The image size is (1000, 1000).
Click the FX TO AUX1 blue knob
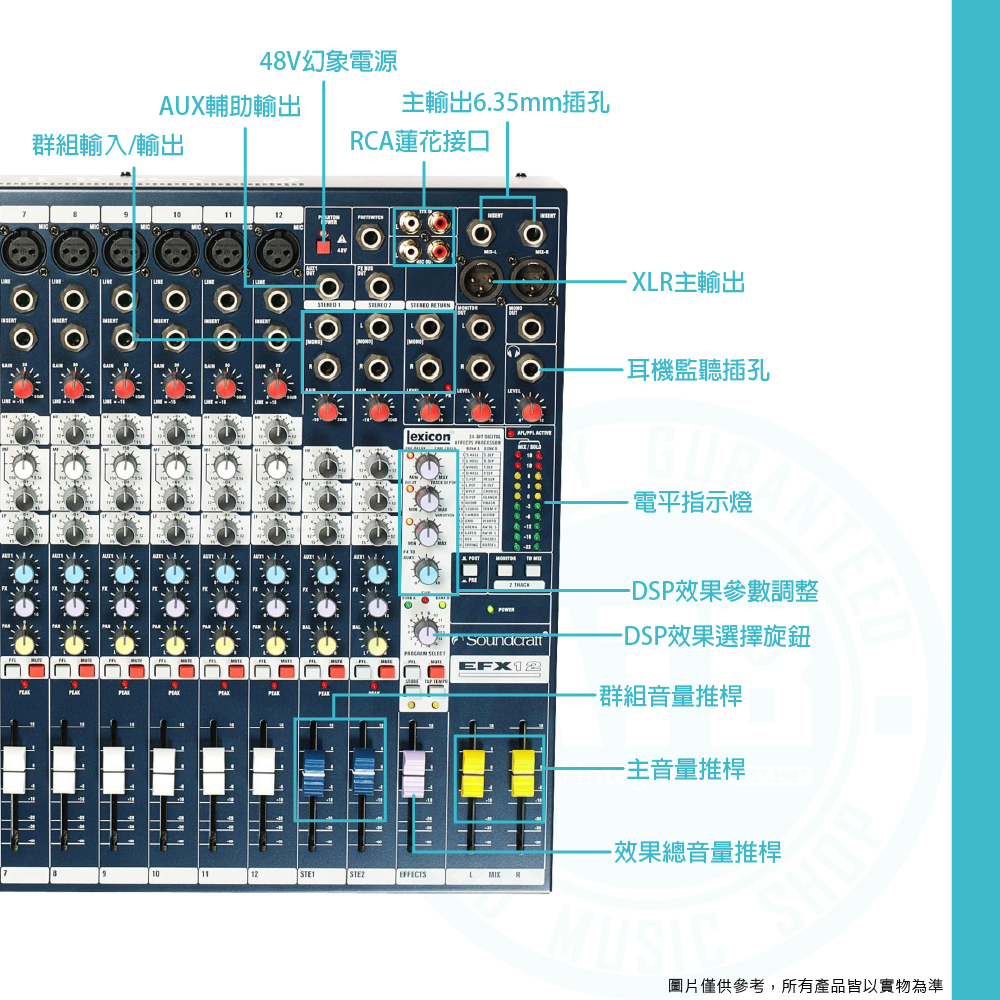coord(426,572)
